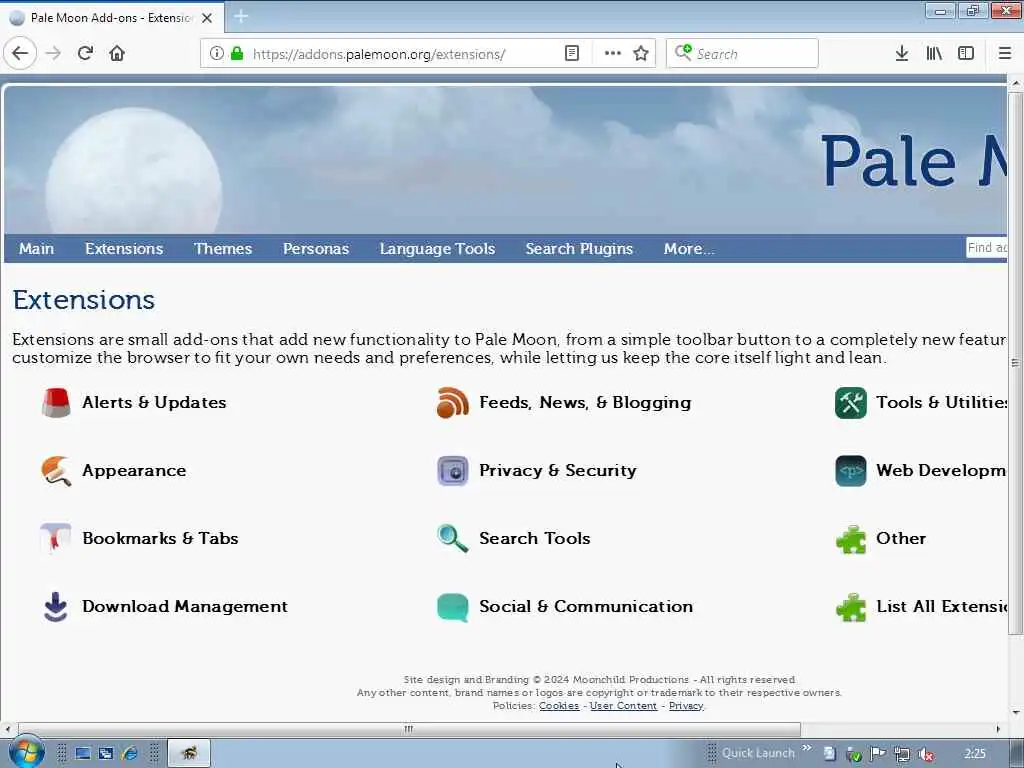Click the Download Management arrow icon
Image resolution: width=1024 pixels, height=768 pixels.
pos(56,607)
